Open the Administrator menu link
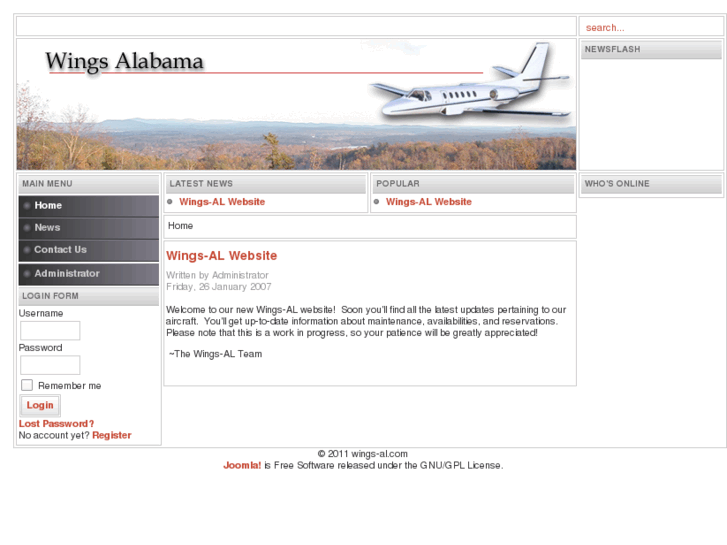This screenshot has height=545, width=727. click(x=89, y=274)
